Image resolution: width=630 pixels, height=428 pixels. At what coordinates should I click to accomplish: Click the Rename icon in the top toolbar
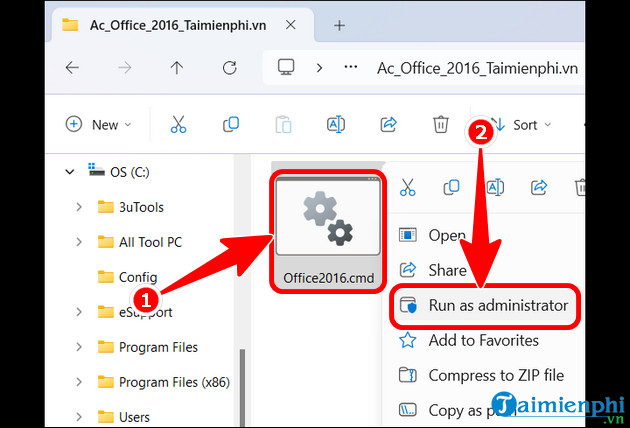pyautogui.click(x=336, y=124)
